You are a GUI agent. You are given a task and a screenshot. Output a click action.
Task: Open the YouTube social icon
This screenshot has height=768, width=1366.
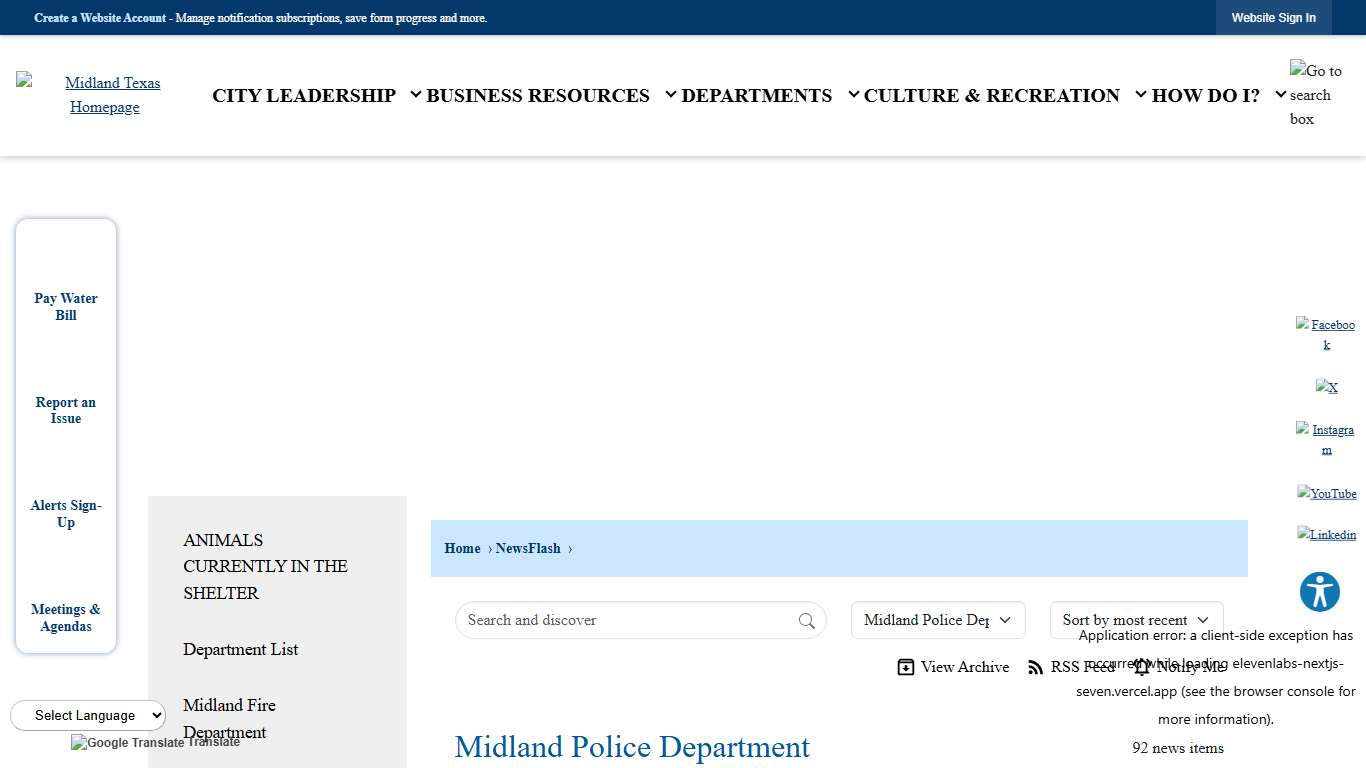point(1326,494)
